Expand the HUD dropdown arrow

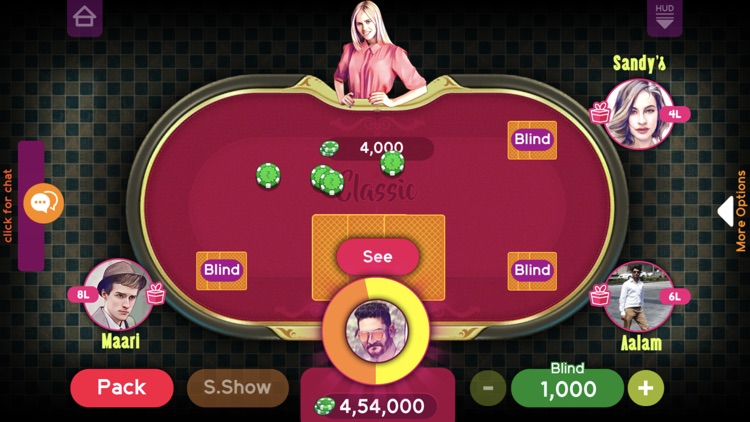click(664, 17)
